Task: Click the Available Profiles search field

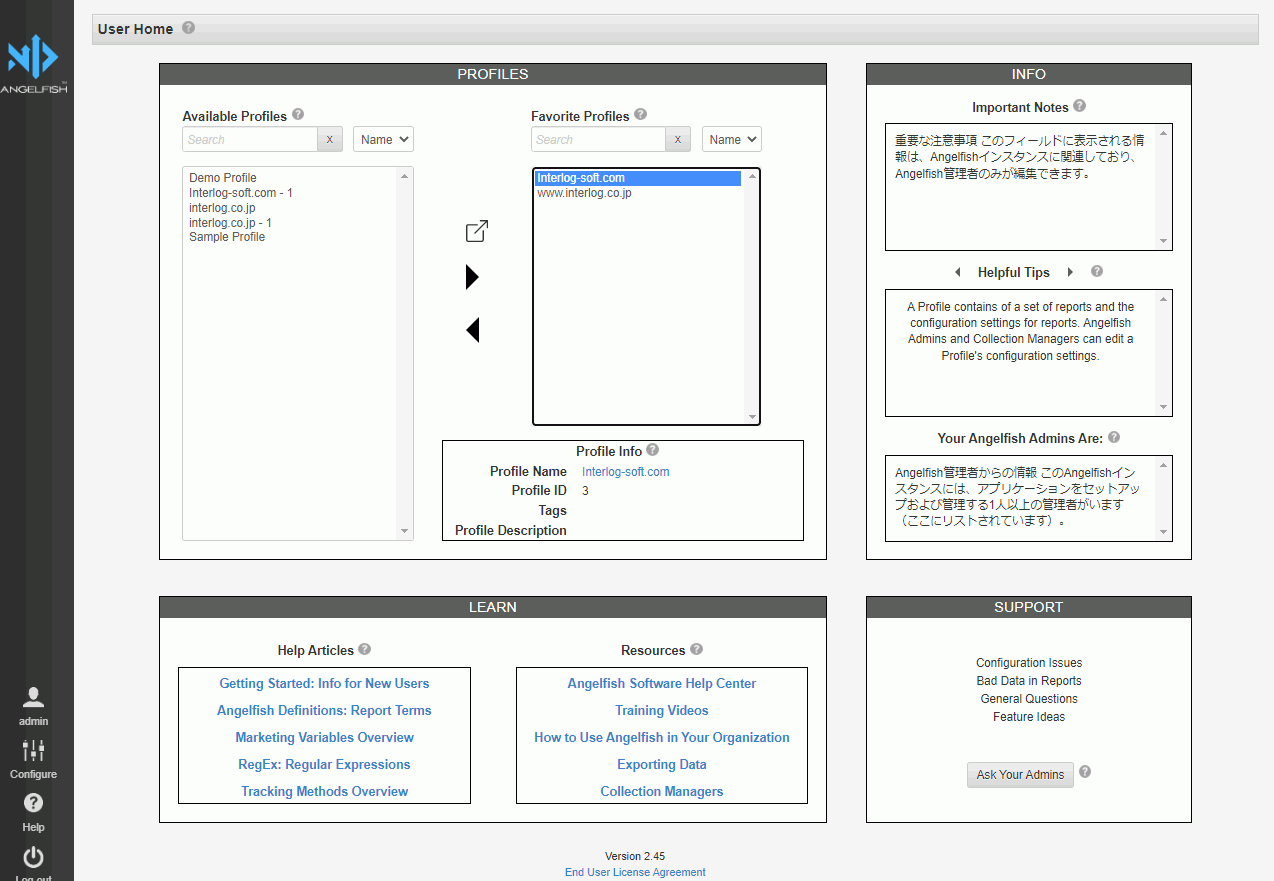Action: pos(250,139)
